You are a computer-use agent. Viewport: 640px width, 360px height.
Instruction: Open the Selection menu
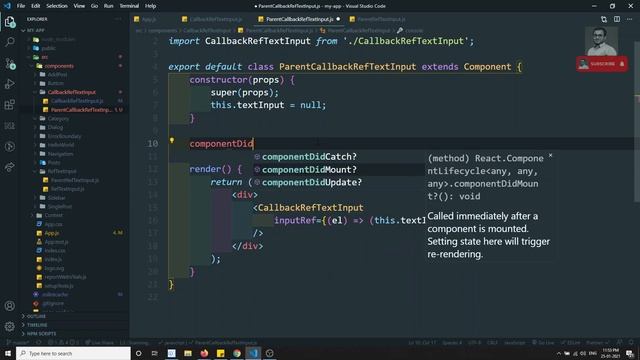57,6
